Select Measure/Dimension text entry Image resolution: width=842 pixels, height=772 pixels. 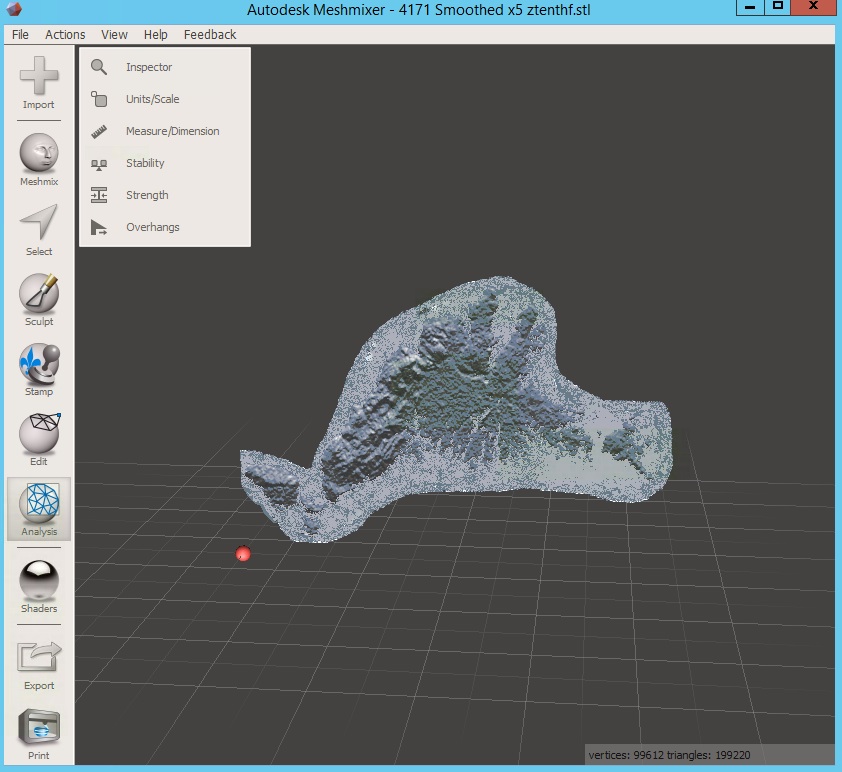tap(172, 131)
